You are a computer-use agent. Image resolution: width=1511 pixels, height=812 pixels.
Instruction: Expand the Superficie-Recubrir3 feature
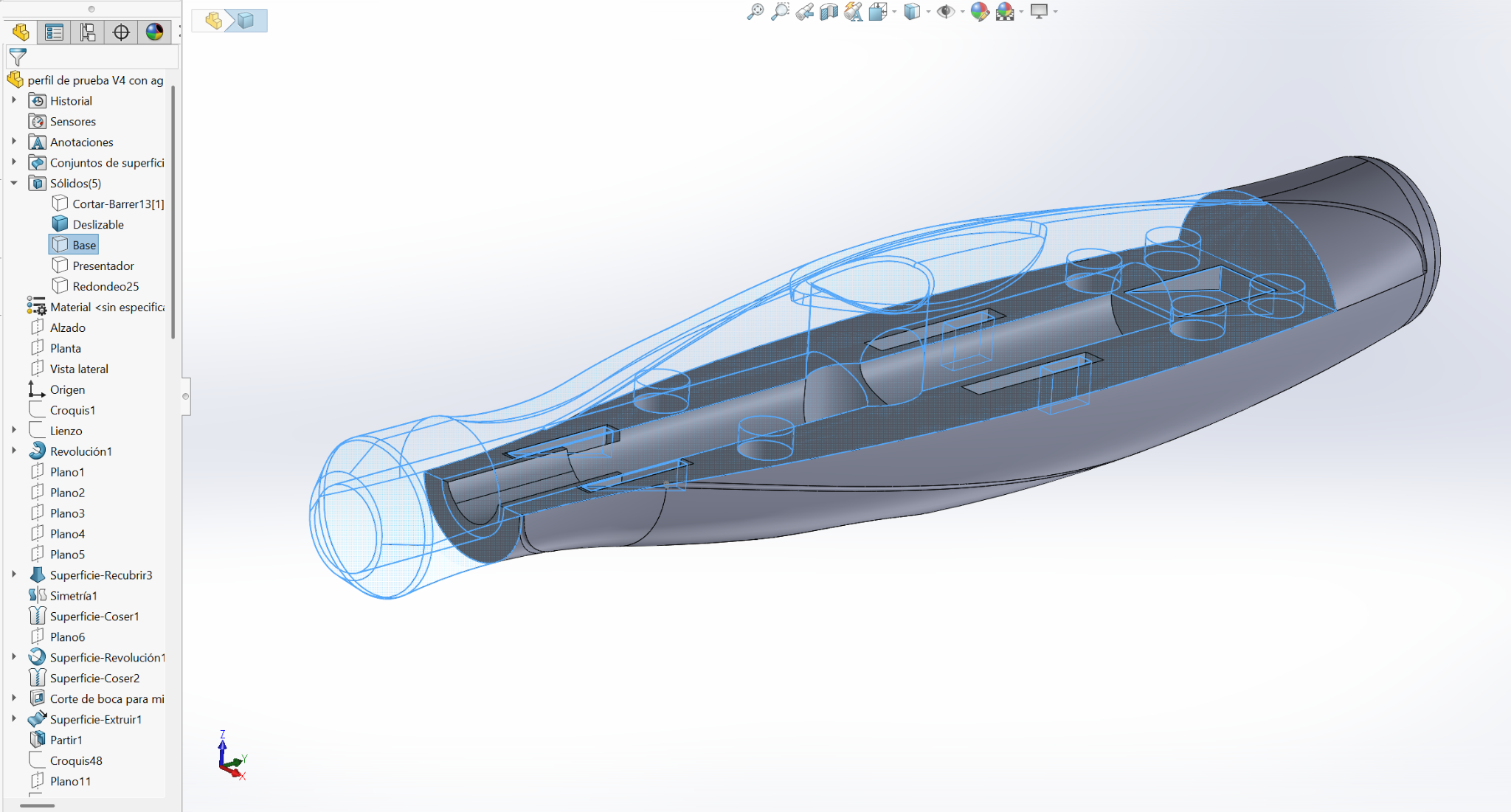pyautogui.click(x=14, y=575)
